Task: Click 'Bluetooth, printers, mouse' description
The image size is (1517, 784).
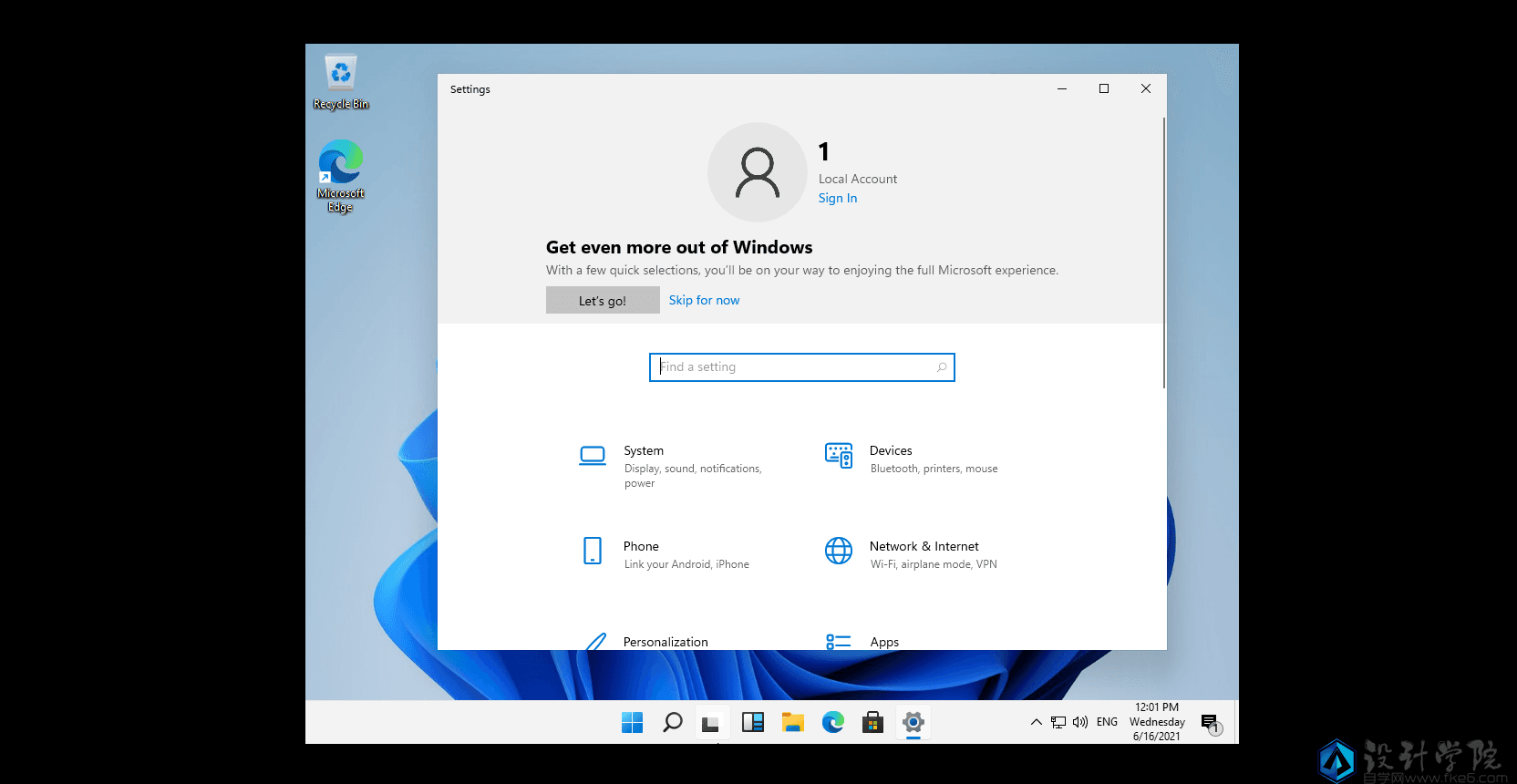Action: tap(934, 469)
